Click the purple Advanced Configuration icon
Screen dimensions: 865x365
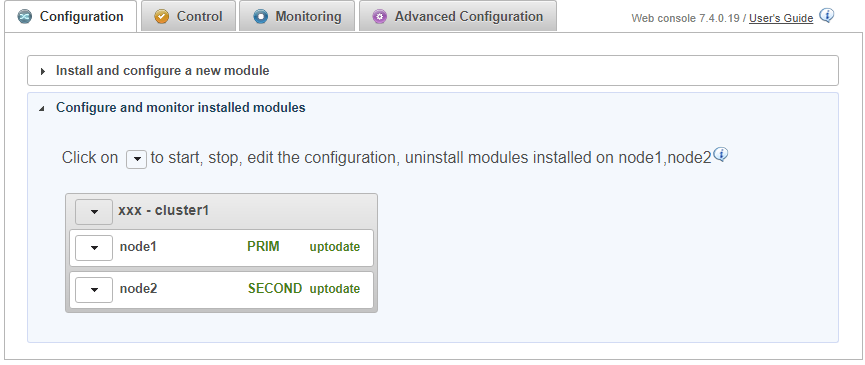(x=380, y=17)
